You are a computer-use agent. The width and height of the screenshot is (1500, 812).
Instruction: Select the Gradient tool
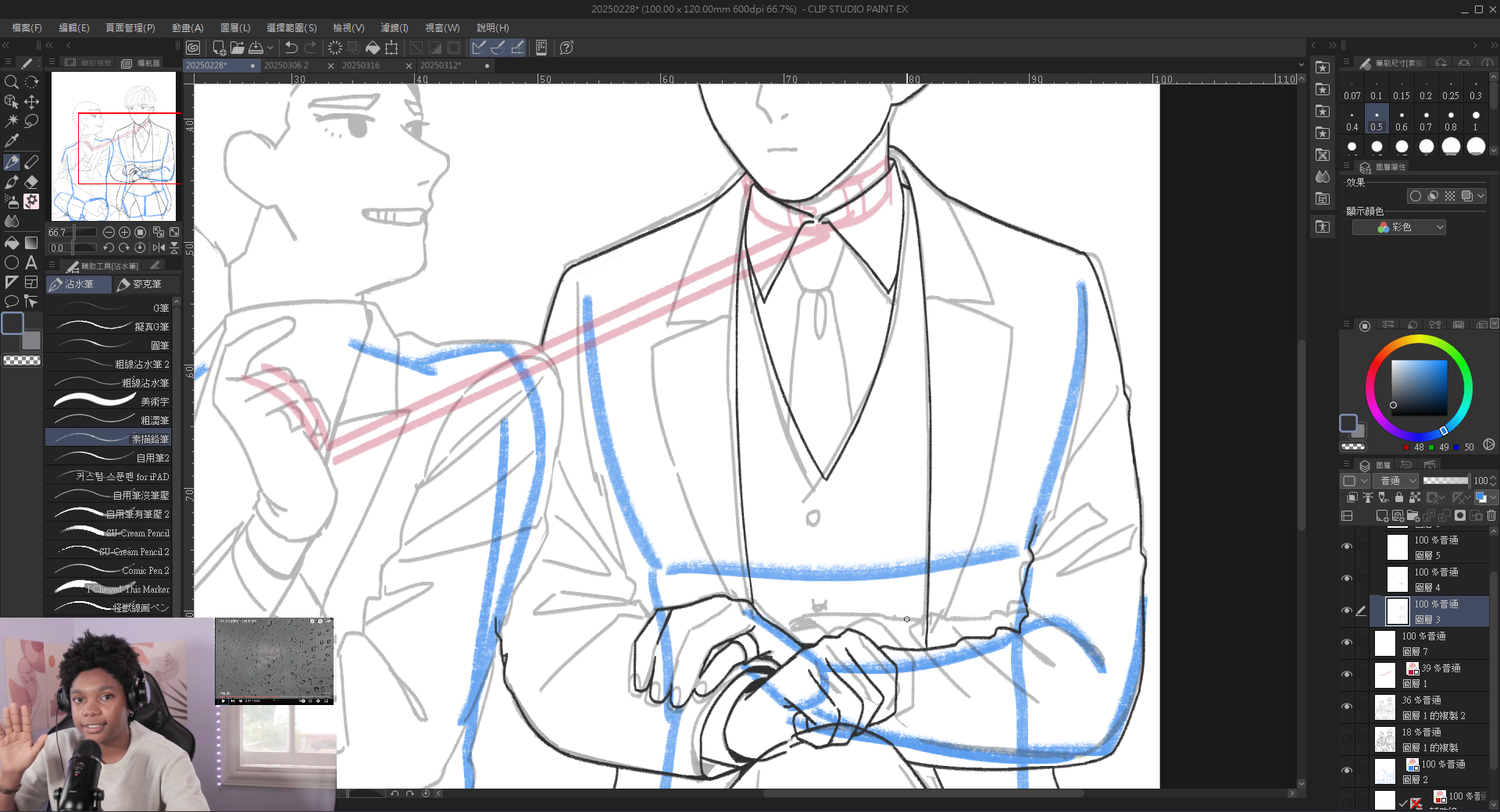click(x=31, y=243)
